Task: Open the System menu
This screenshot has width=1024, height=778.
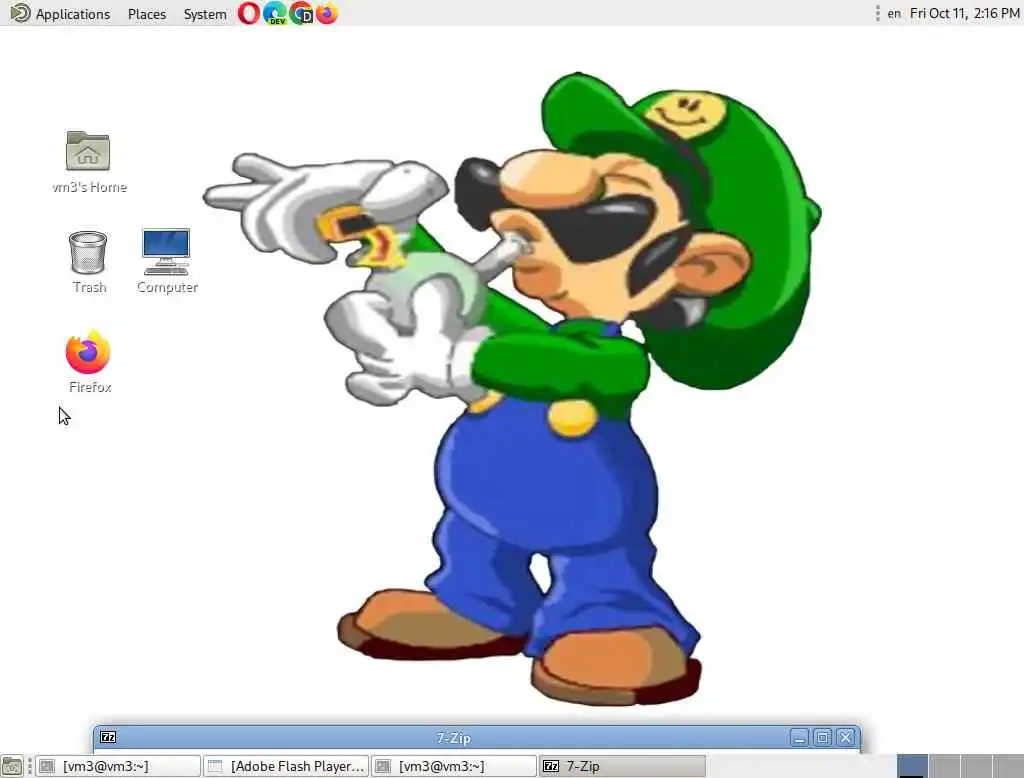Action: tap(204, 14)
